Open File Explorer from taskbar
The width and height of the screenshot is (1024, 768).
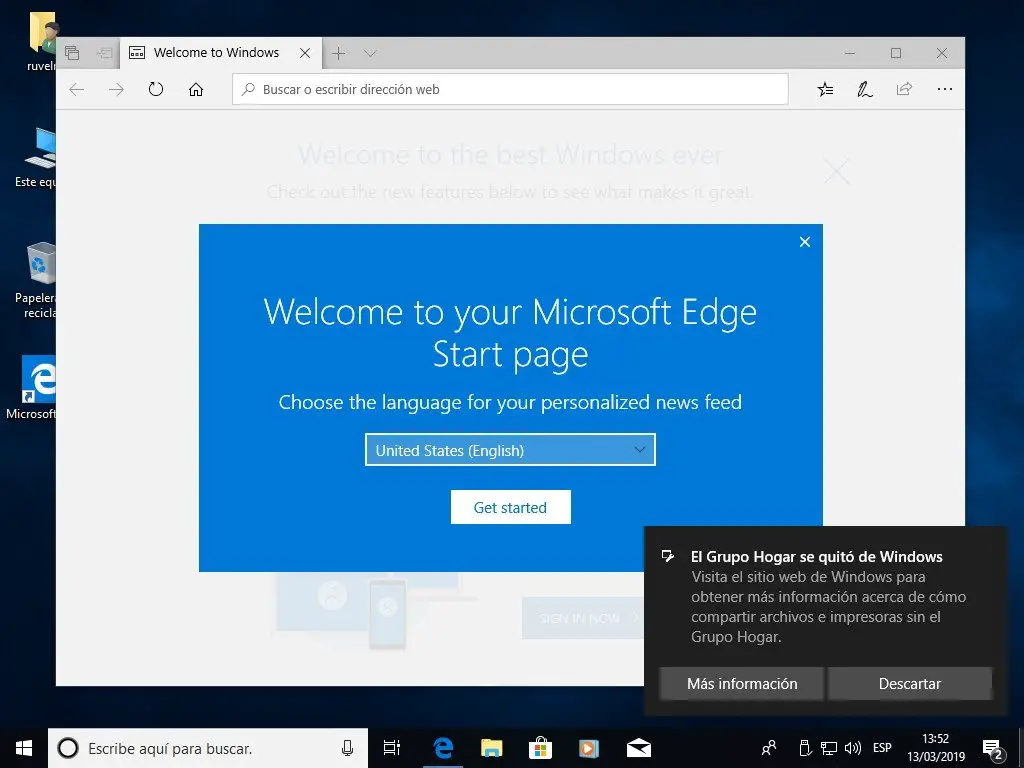click(491, 748)
